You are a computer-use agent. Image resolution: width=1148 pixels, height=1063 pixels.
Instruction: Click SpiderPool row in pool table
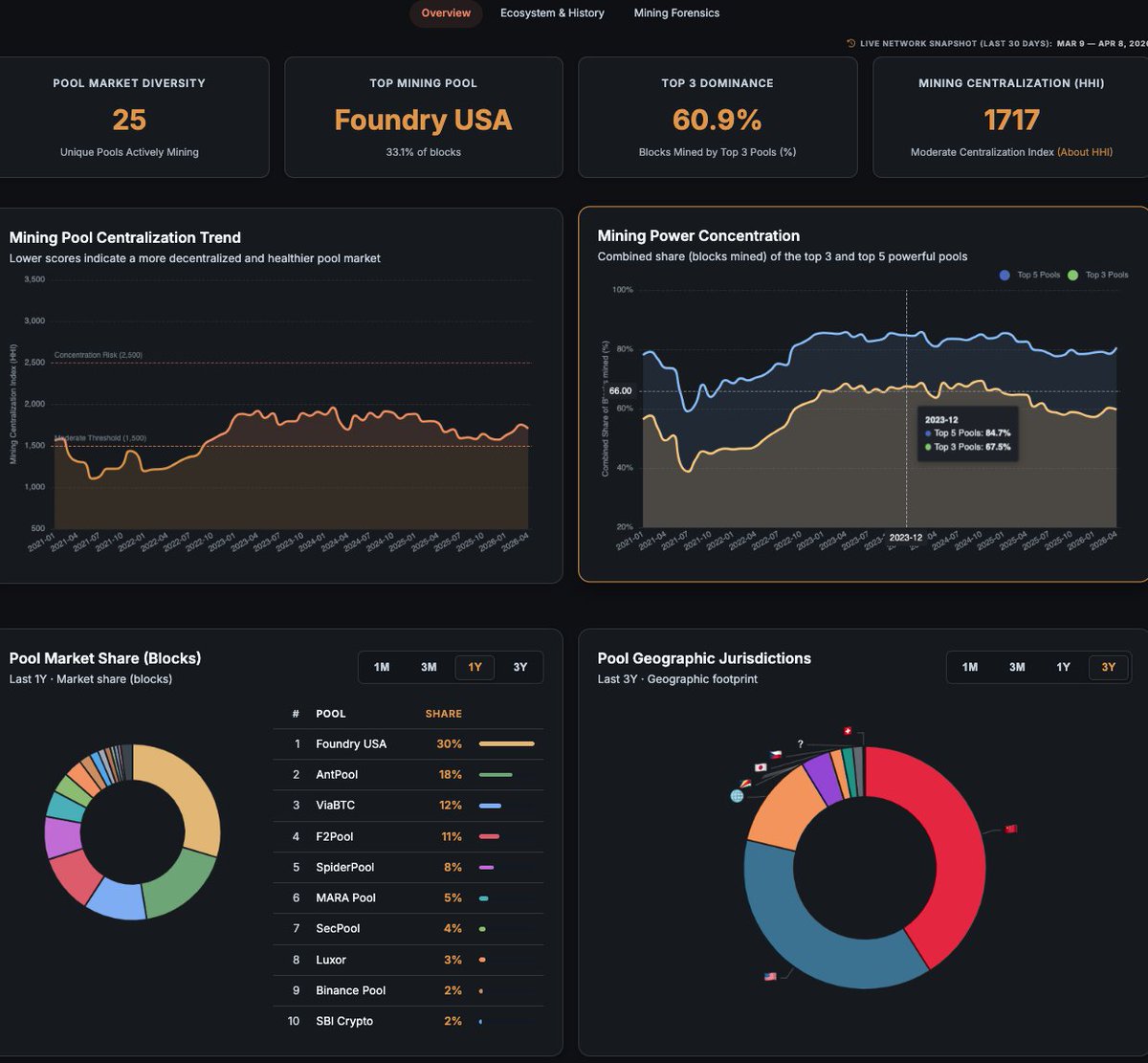pos(408,867)
